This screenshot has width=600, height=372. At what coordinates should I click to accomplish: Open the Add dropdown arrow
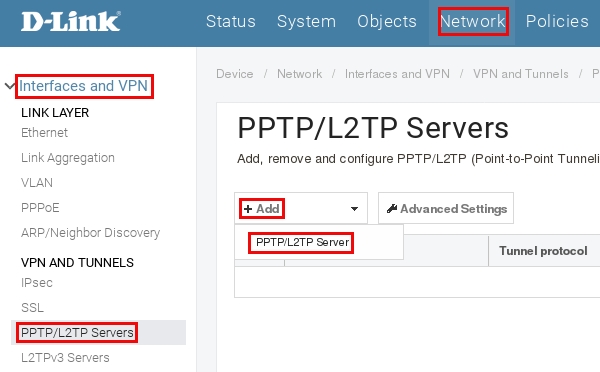[x=354, y=209]
